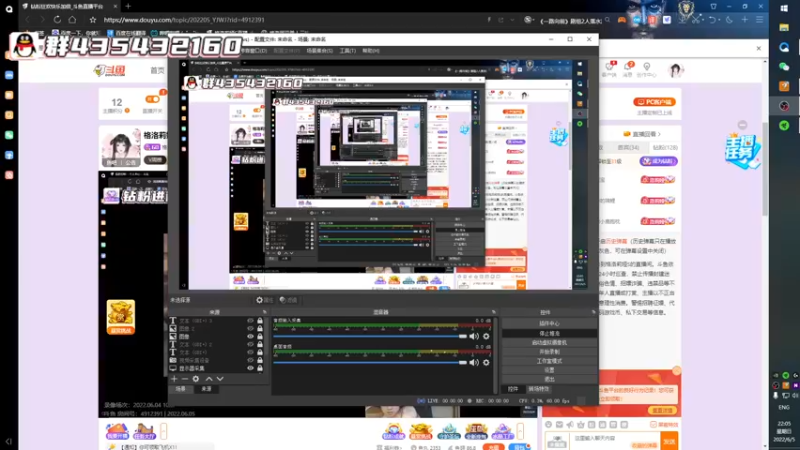Switch to the Scenes tab at the OBS bottom
This screenshot has width=800, height=450.
click(181, 389)
